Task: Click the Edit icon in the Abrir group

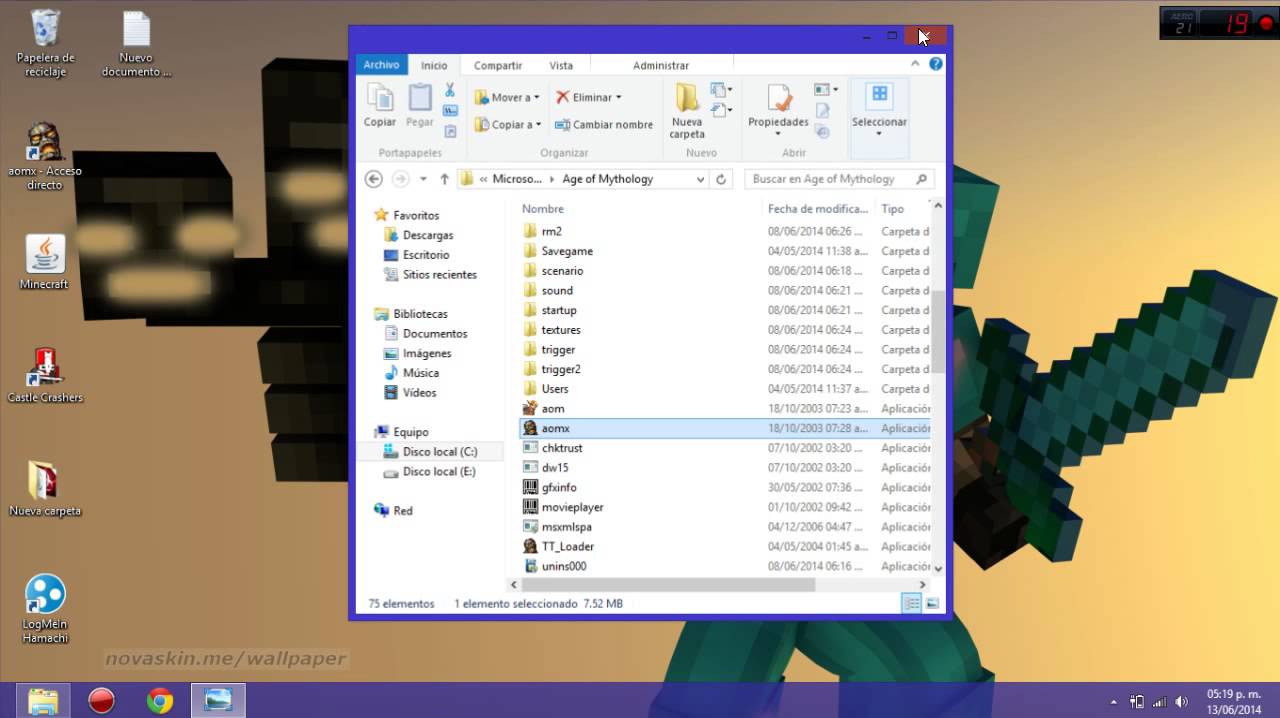Action: (822, 110)
